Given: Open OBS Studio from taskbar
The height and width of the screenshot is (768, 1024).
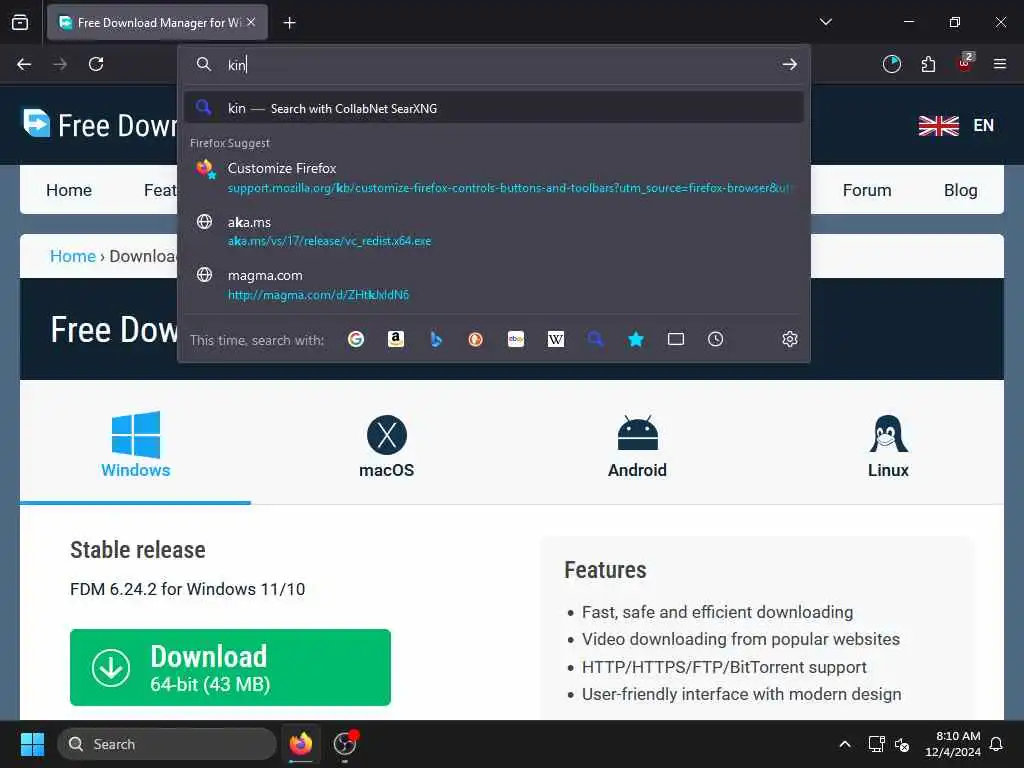Looking at the screenshot, I should 345,744.
